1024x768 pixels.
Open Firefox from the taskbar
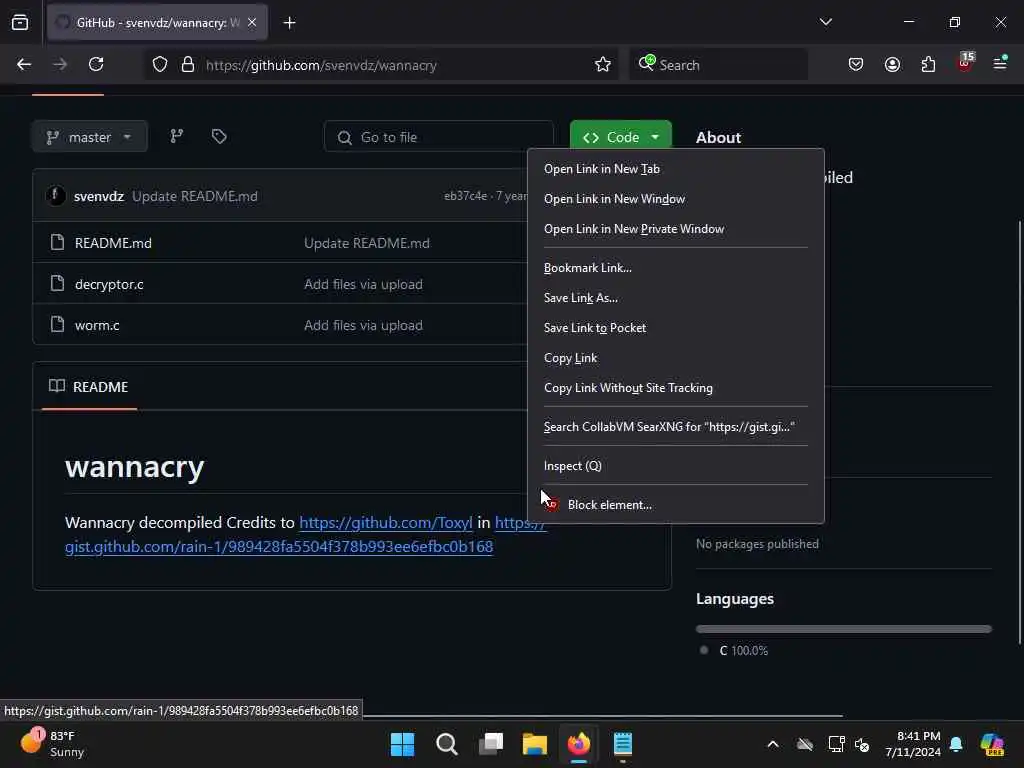coord(579,744)
